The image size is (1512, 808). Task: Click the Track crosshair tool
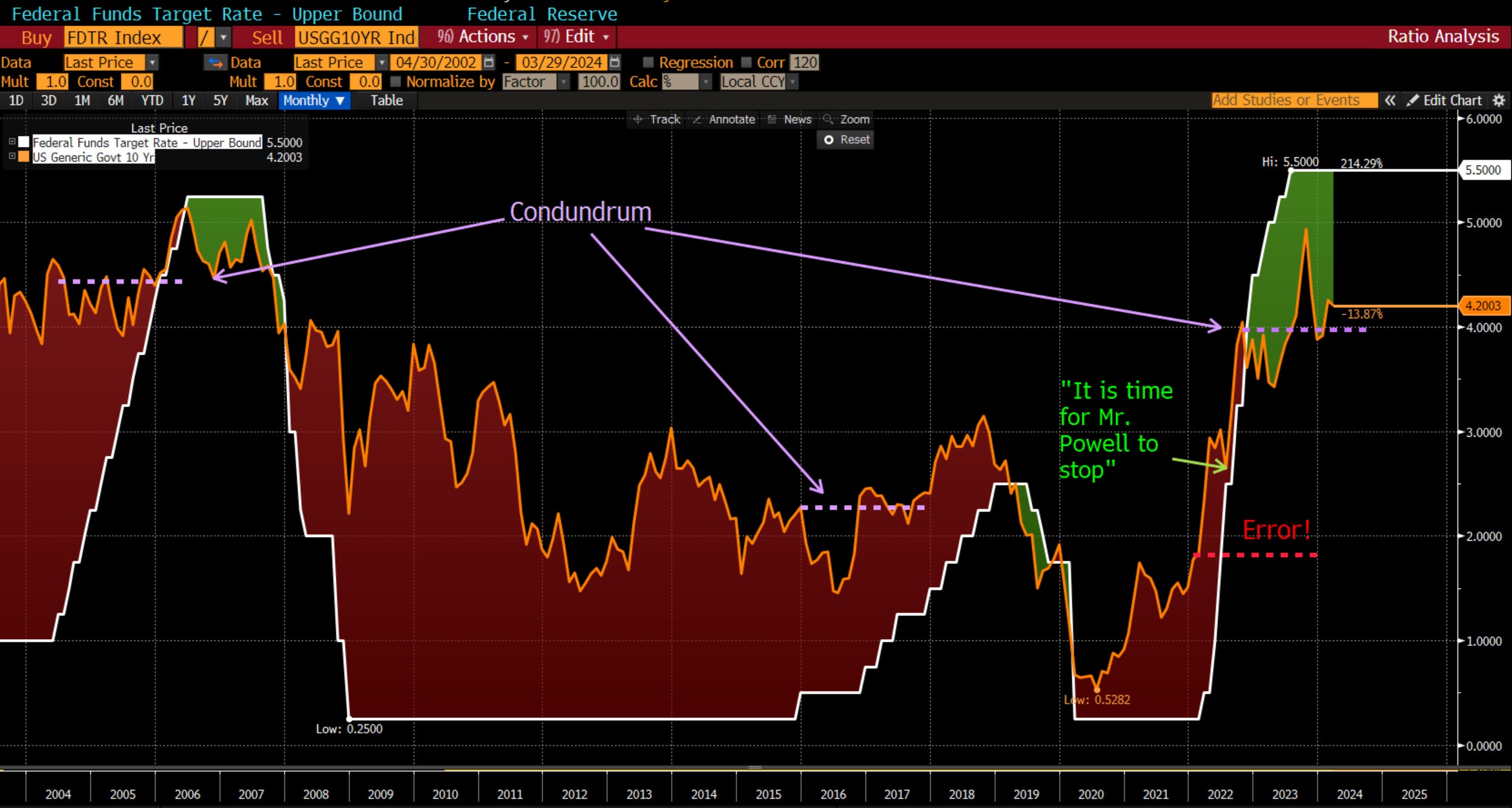(x=656, y=120)
